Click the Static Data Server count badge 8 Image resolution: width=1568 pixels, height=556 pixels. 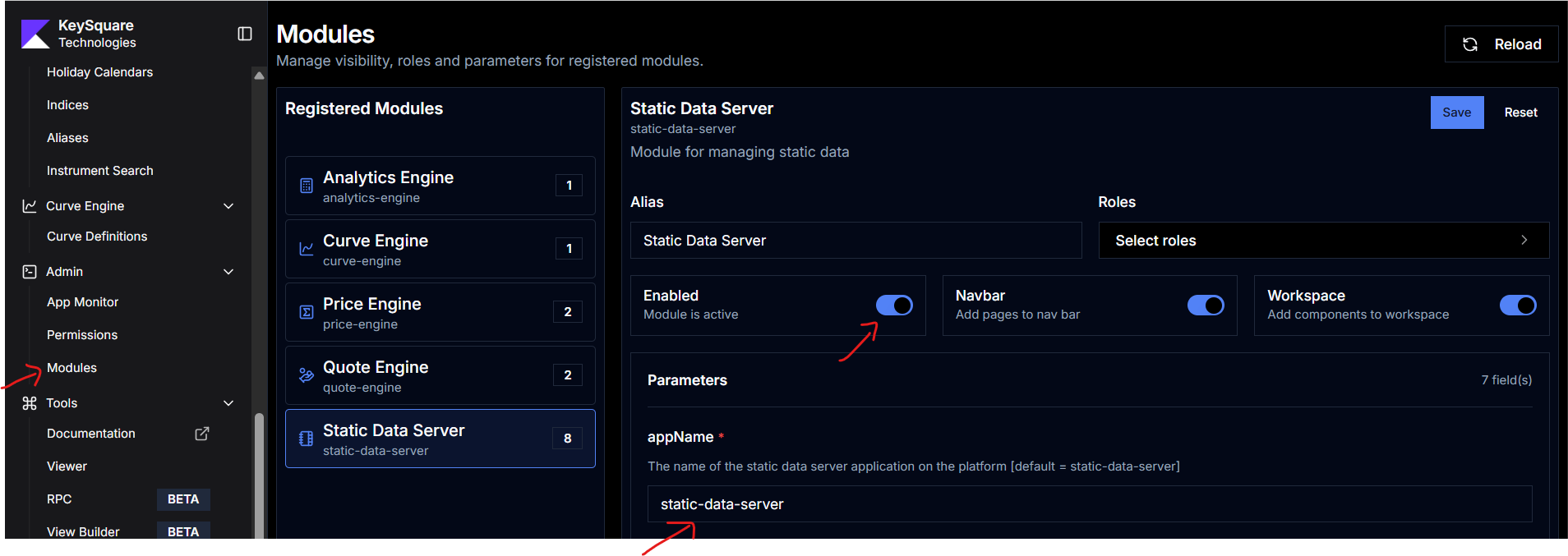568,439
